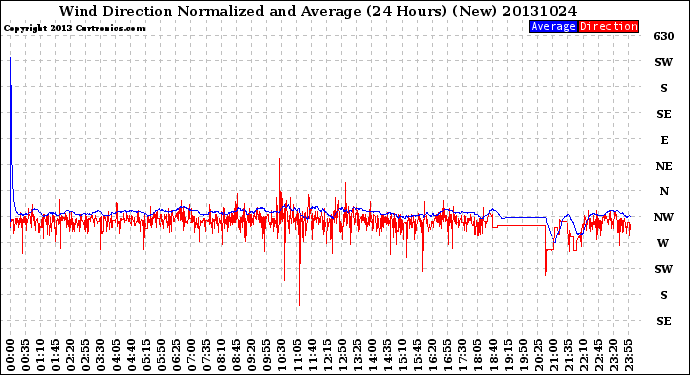
Task: Click the '05:15' time axis label
Action: [x=146, y=355]
